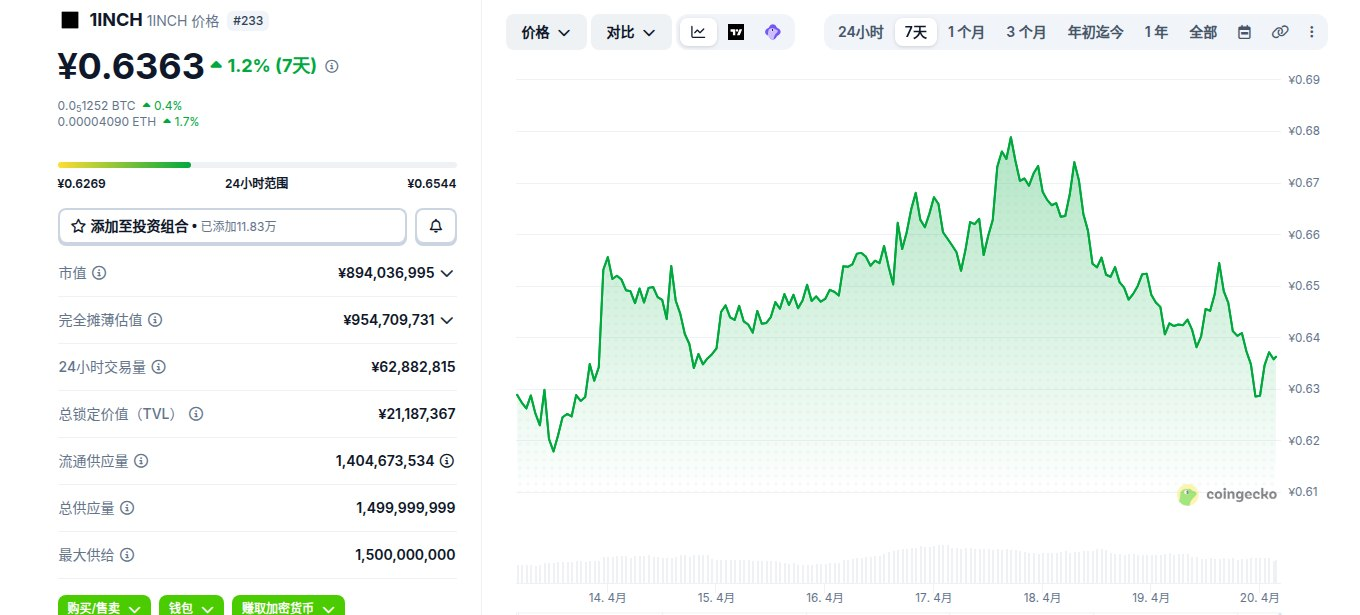Image resolution: width=1360 pixels, height=615 pixels.
Task: Click the 0.00004090 ETH price text
Action: 108,121
